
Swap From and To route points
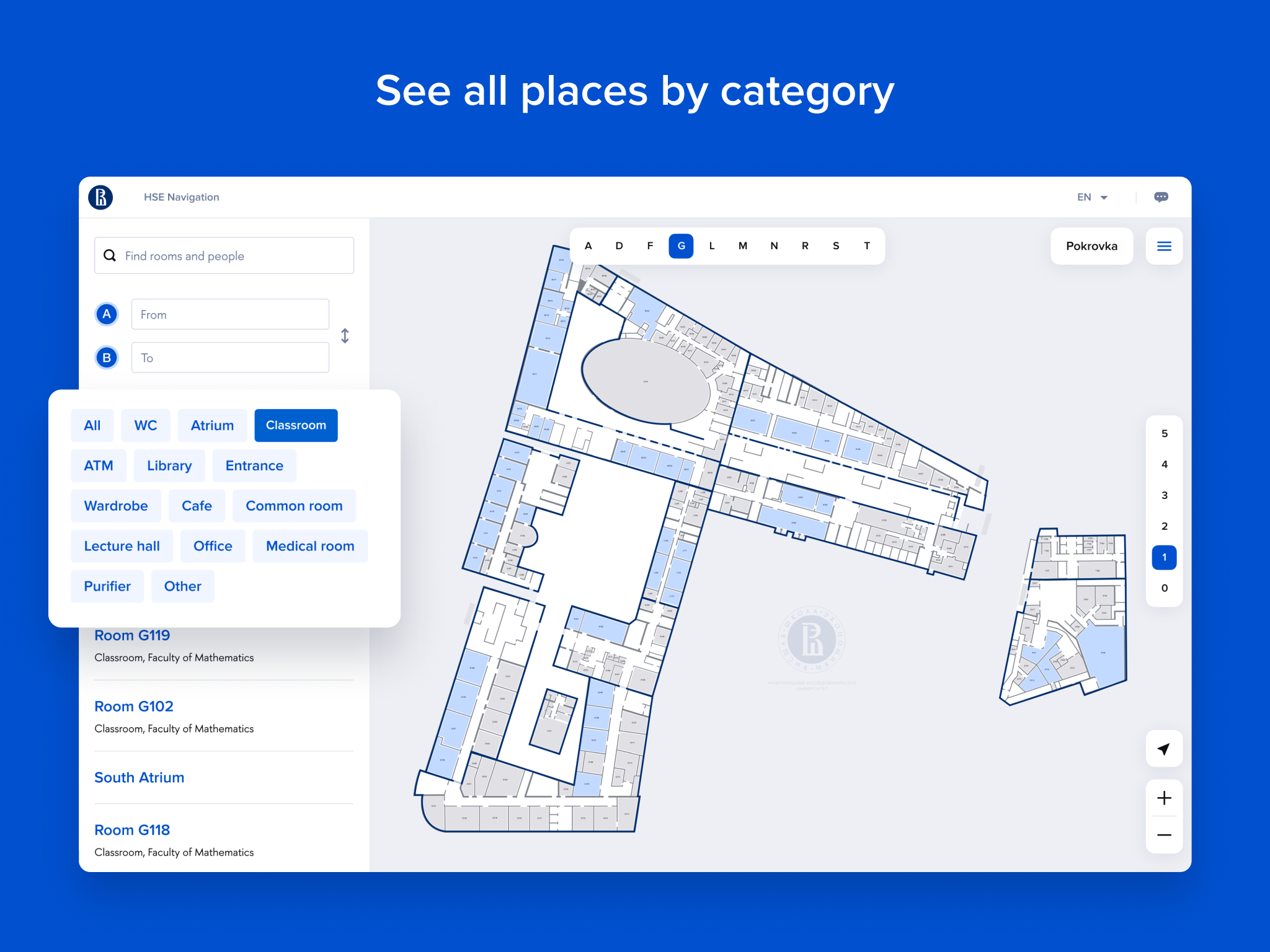(x=345, y=336)
